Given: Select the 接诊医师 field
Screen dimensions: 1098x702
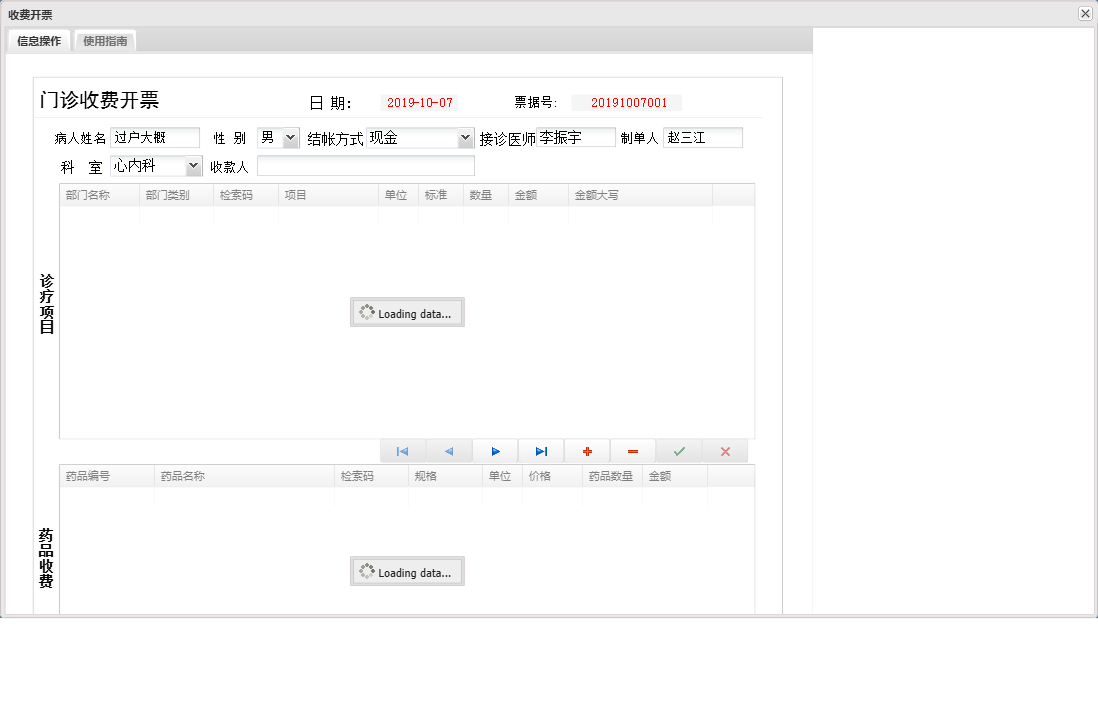Looking at the screenshot, I should (576, 138).
